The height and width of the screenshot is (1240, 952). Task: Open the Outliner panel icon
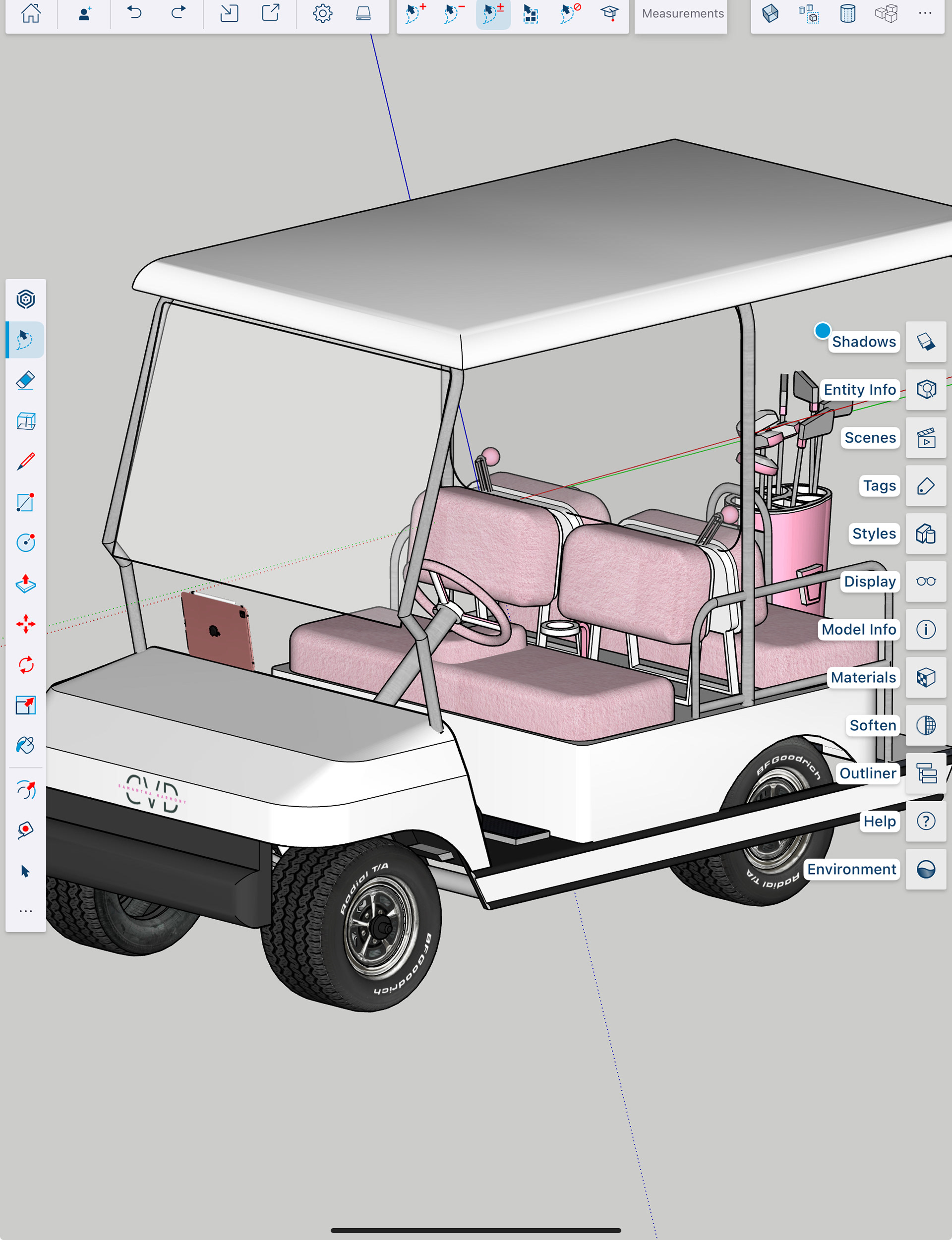[x=925, y=773]
